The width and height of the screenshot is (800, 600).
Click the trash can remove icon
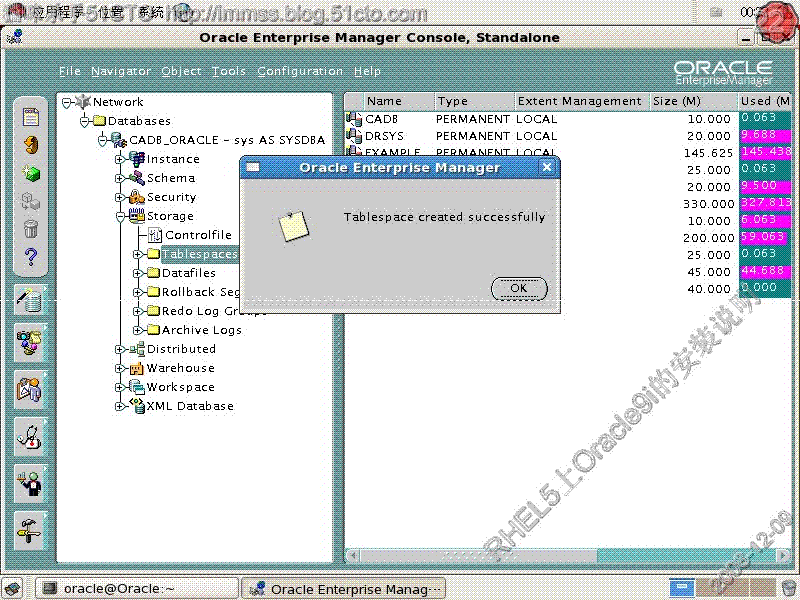[x=31, y=229]
